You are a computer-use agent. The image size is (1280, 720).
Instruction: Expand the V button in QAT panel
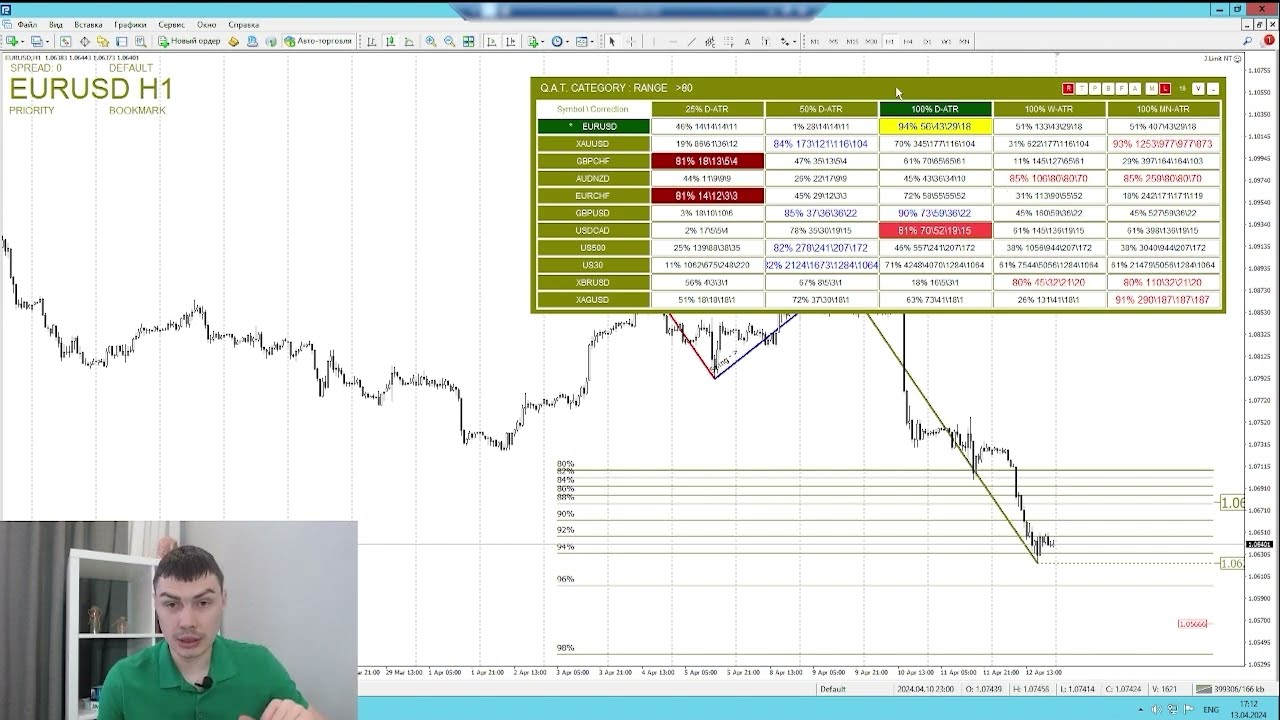coord(1198,89)
